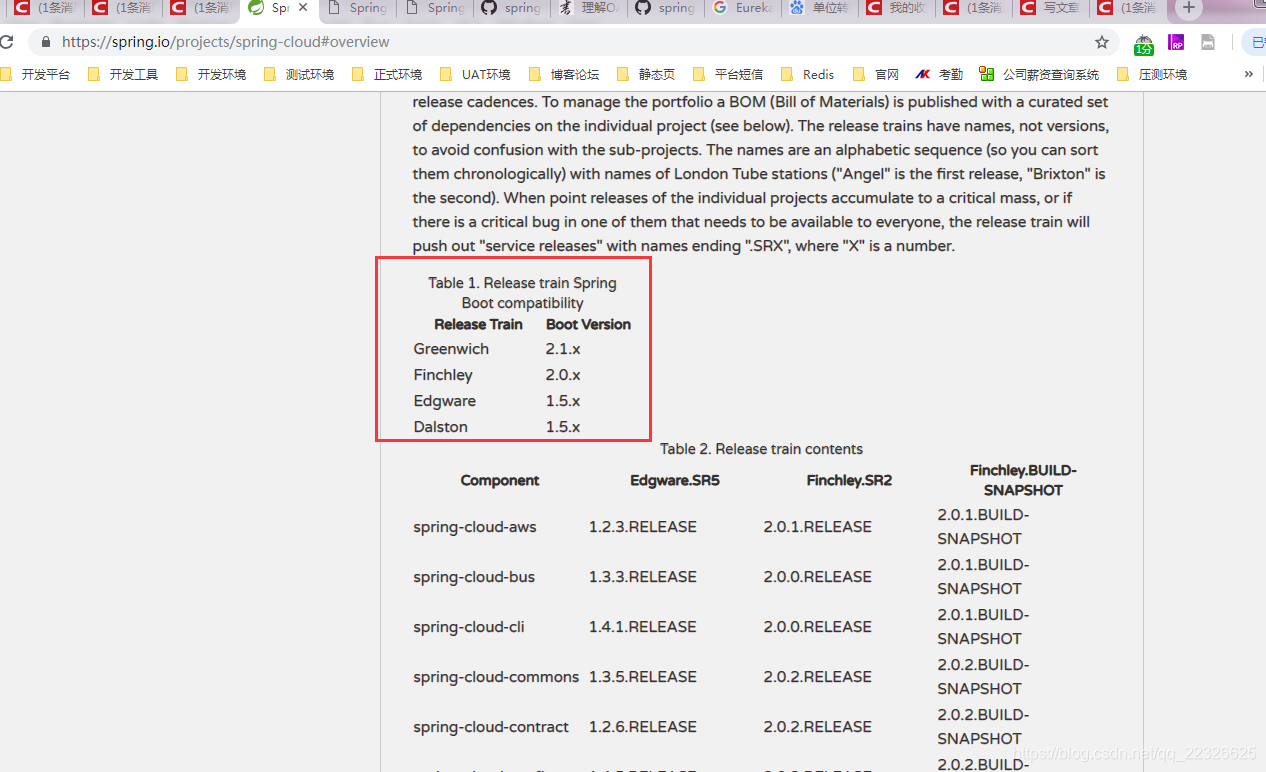Open the Redis bookmark folder
This screenshot has width=1266, height=772.
point(808,74)
